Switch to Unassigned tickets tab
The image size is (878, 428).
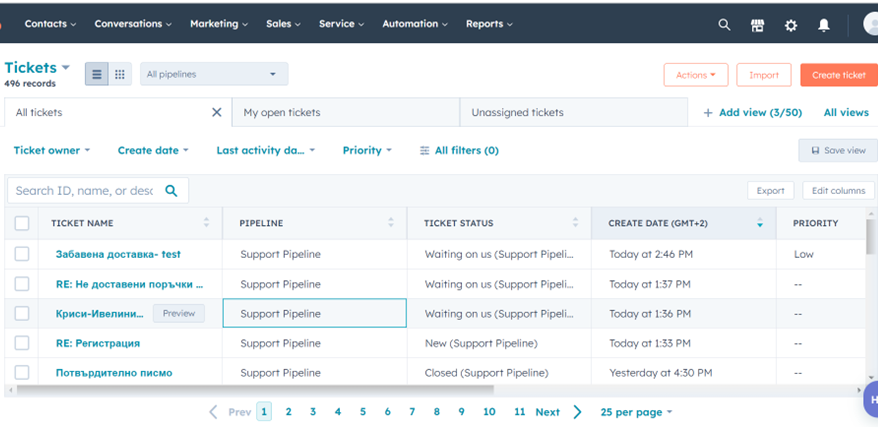pyautogui.click(x=517, y=113)
